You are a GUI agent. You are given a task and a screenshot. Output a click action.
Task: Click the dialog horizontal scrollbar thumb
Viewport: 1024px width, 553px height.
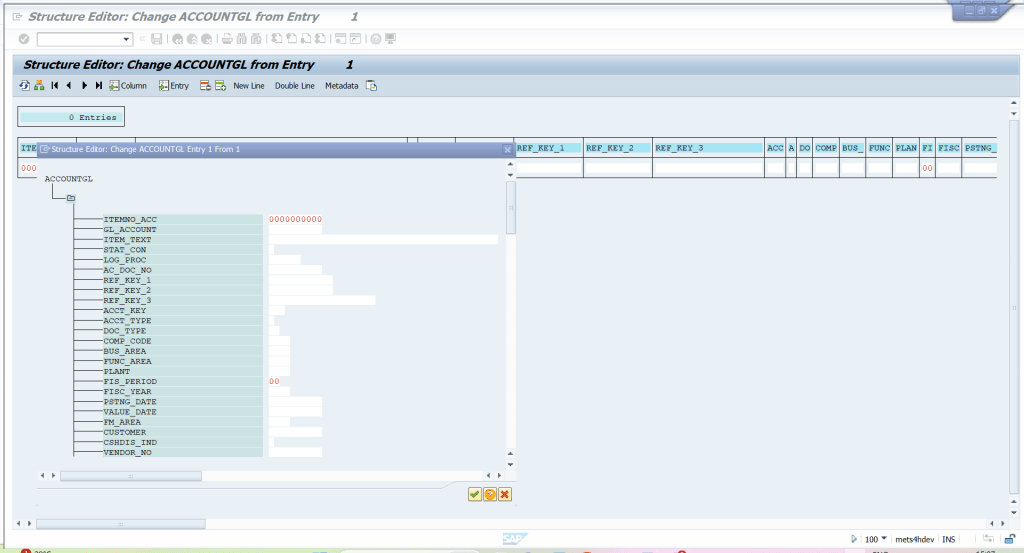tap(131, 476)
